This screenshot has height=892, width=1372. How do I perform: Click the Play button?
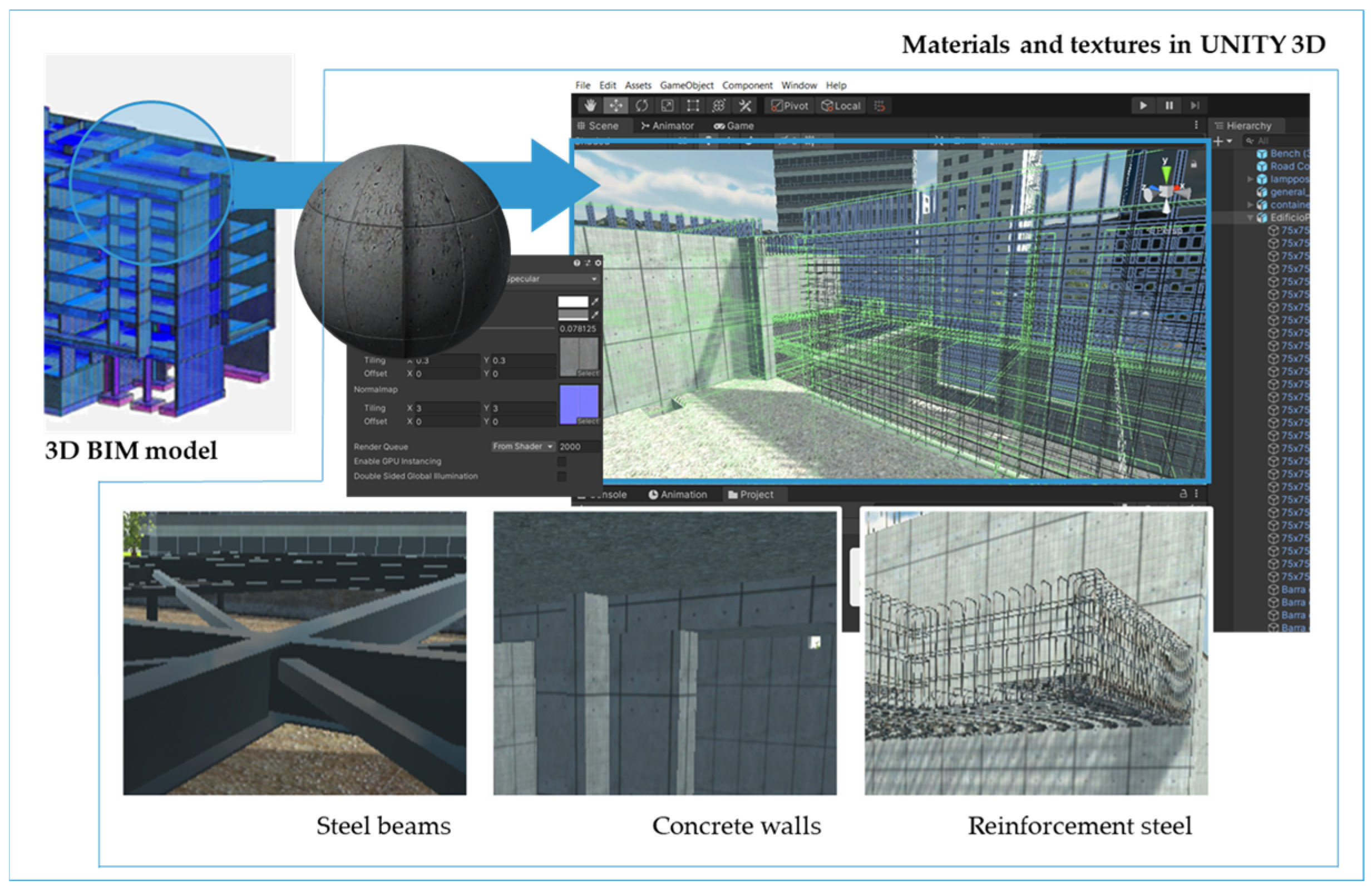click(1143, 106)
